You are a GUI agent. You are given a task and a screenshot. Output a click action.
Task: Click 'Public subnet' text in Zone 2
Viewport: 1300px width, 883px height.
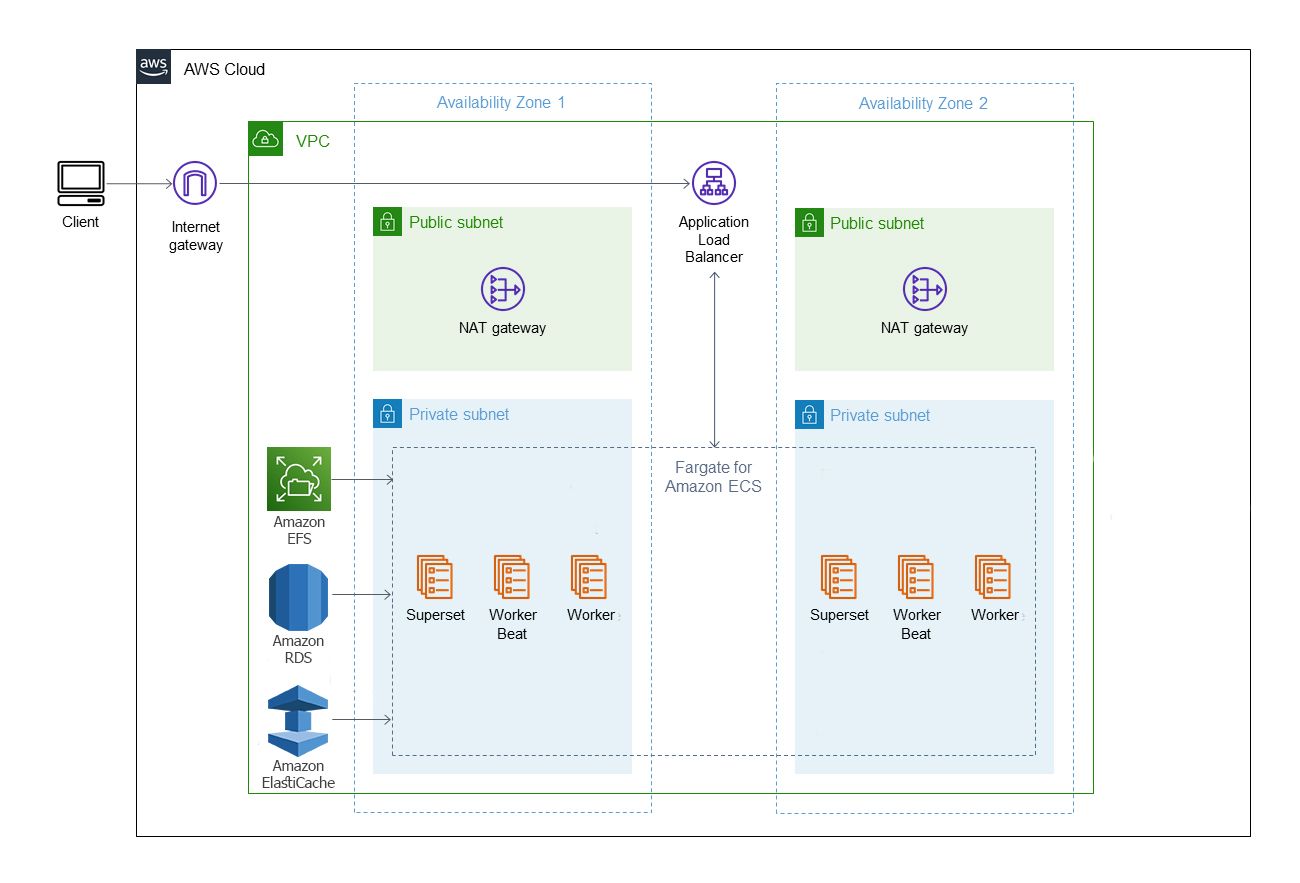877,223
